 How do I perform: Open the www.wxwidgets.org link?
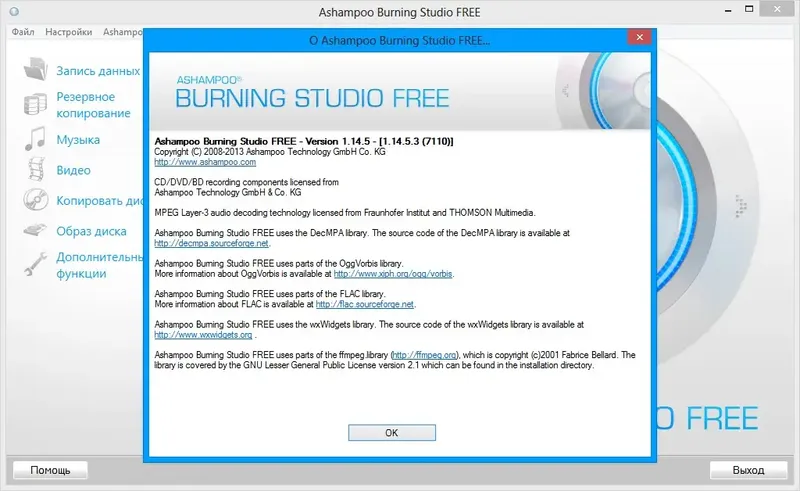tap(203, 335)
